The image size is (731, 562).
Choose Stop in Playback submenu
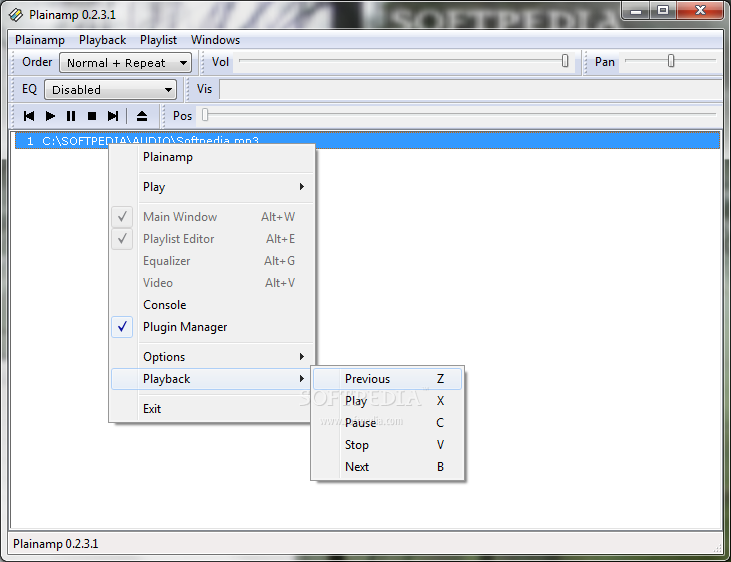point(387,445)
